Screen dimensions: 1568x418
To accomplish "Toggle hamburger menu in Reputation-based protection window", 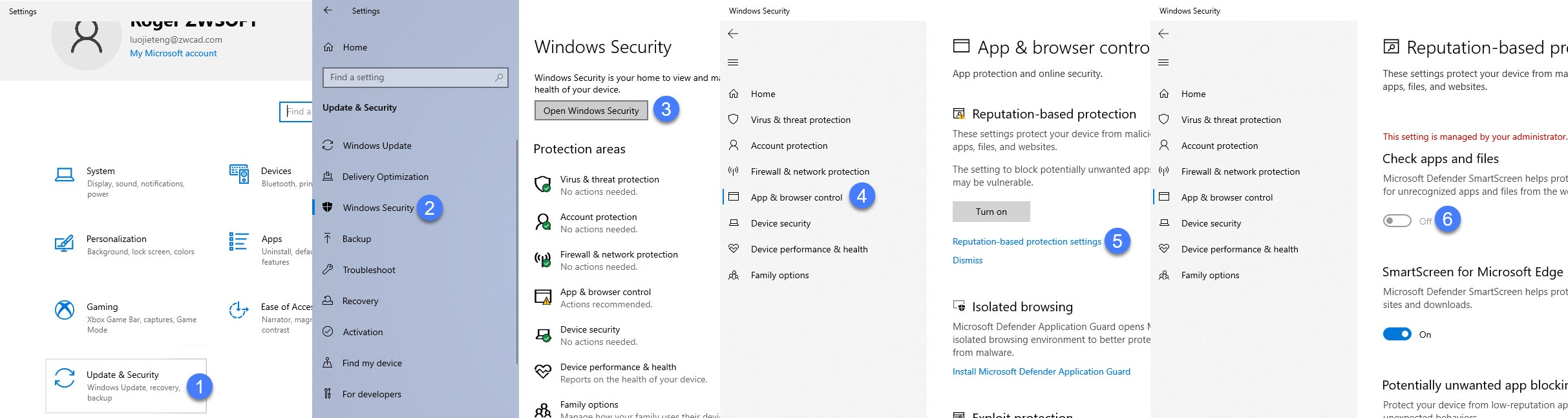I will (1163, 63).
